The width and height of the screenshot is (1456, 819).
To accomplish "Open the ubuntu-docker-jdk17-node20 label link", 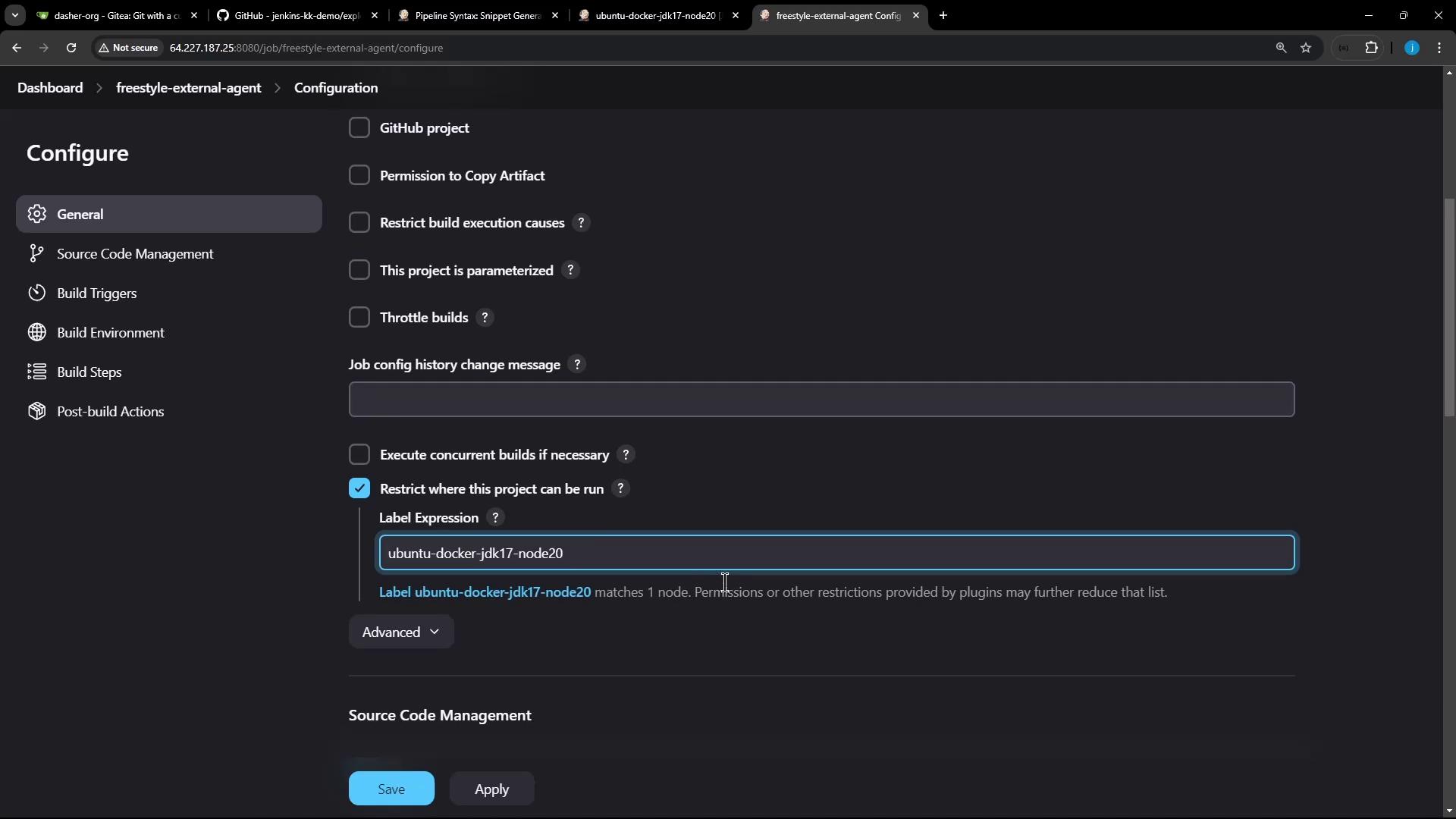I will click(x=485, y=592).
